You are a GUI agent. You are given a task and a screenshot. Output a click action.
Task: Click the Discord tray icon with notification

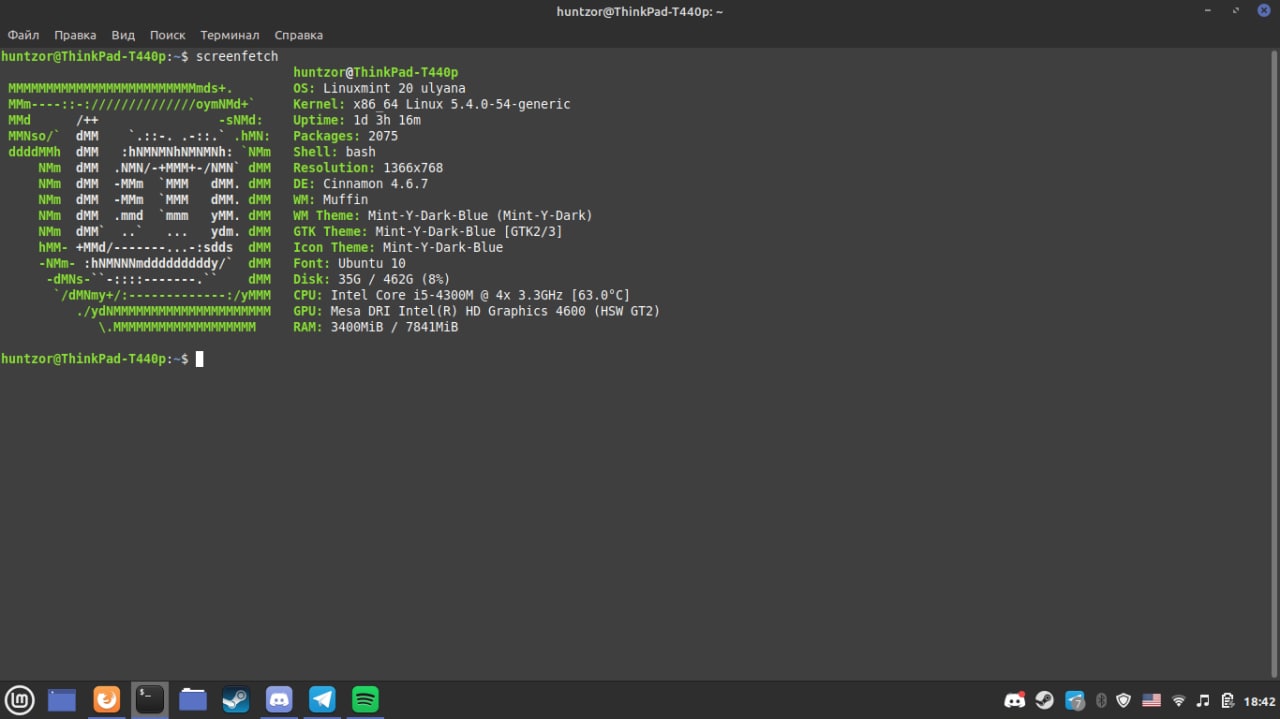click(x=1015, y=700)
